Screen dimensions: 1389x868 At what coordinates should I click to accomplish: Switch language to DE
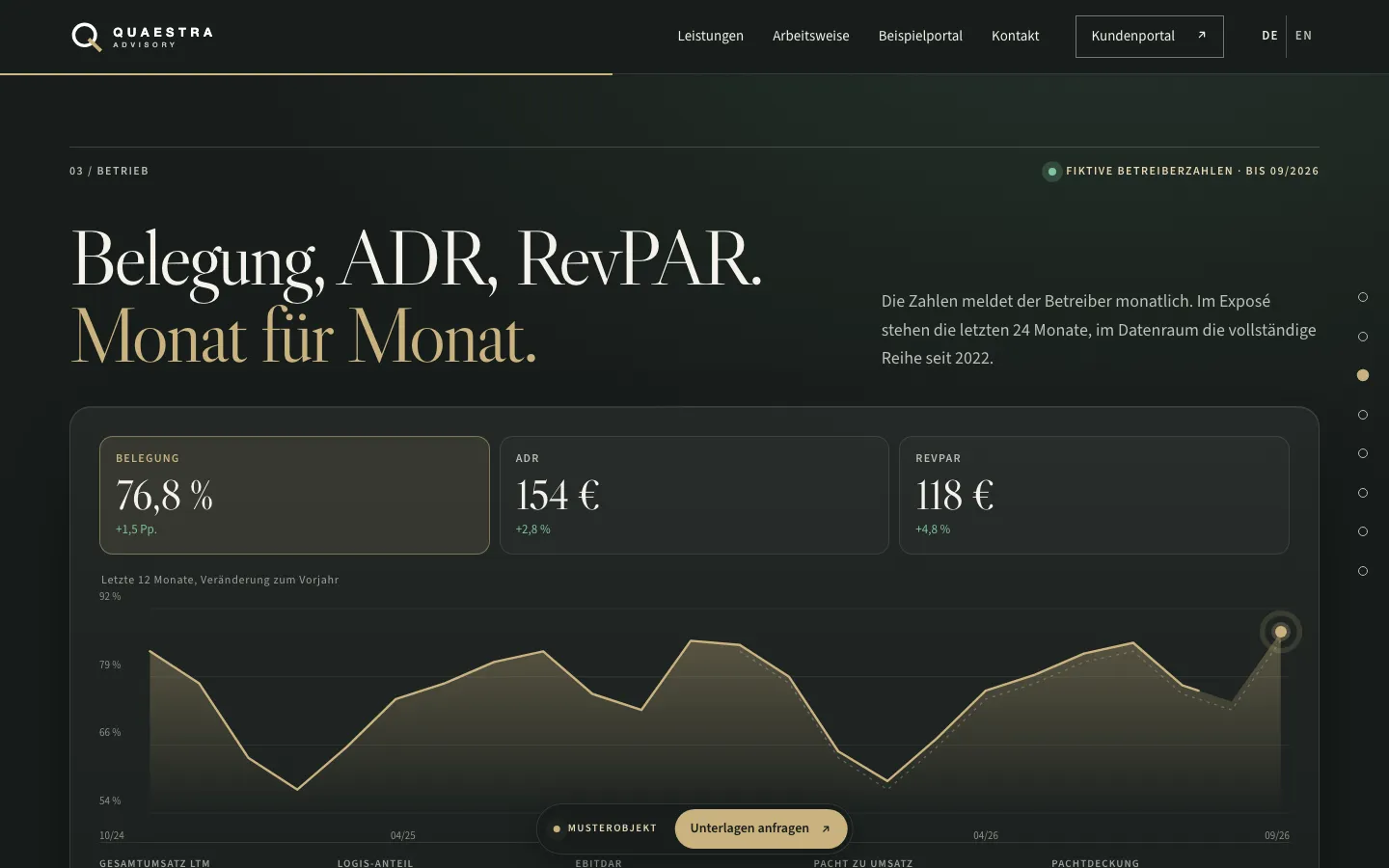(x=1269, y=36)
